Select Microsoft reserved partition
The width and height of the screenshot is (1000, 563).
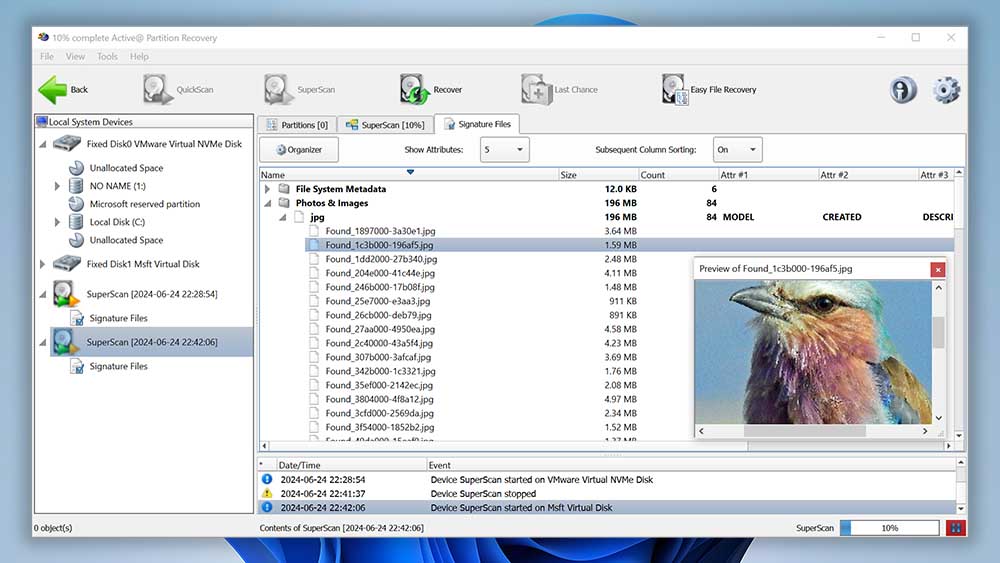click(145, 204)
